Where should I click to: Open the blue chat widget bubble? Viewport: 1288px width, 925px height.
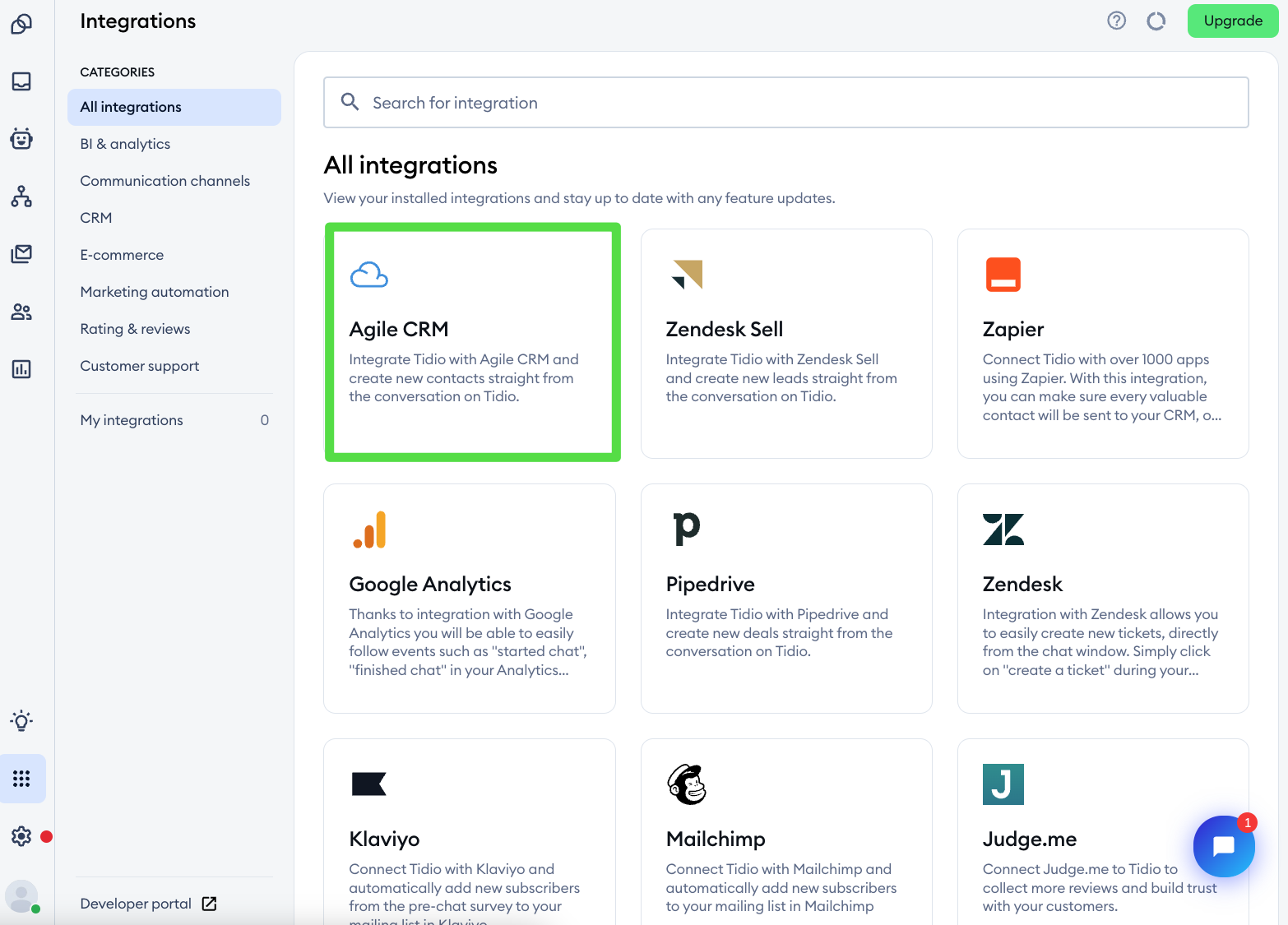pos(1224,846)
